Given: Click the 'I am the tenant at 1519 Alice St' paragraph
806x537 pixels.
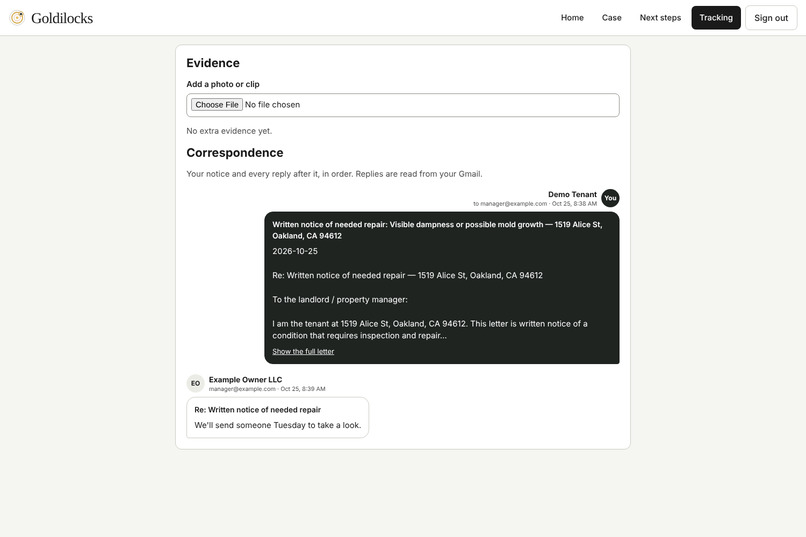Looking at the screenshot, I should point(430,329).
